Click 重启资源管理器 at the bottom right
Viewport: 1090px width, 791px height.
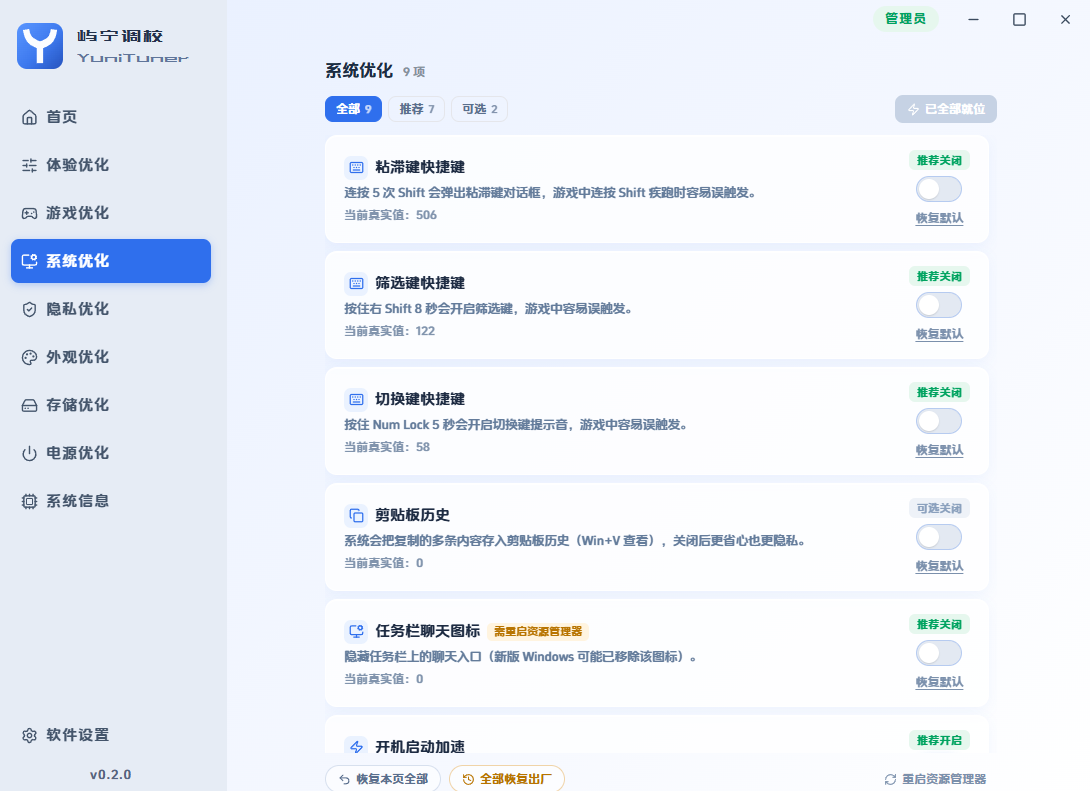(x=935, y=779)
